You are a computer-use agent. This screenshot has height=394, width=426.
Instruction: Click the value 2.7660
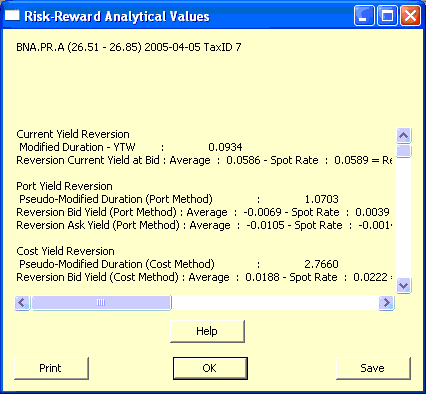click(322, 264)
